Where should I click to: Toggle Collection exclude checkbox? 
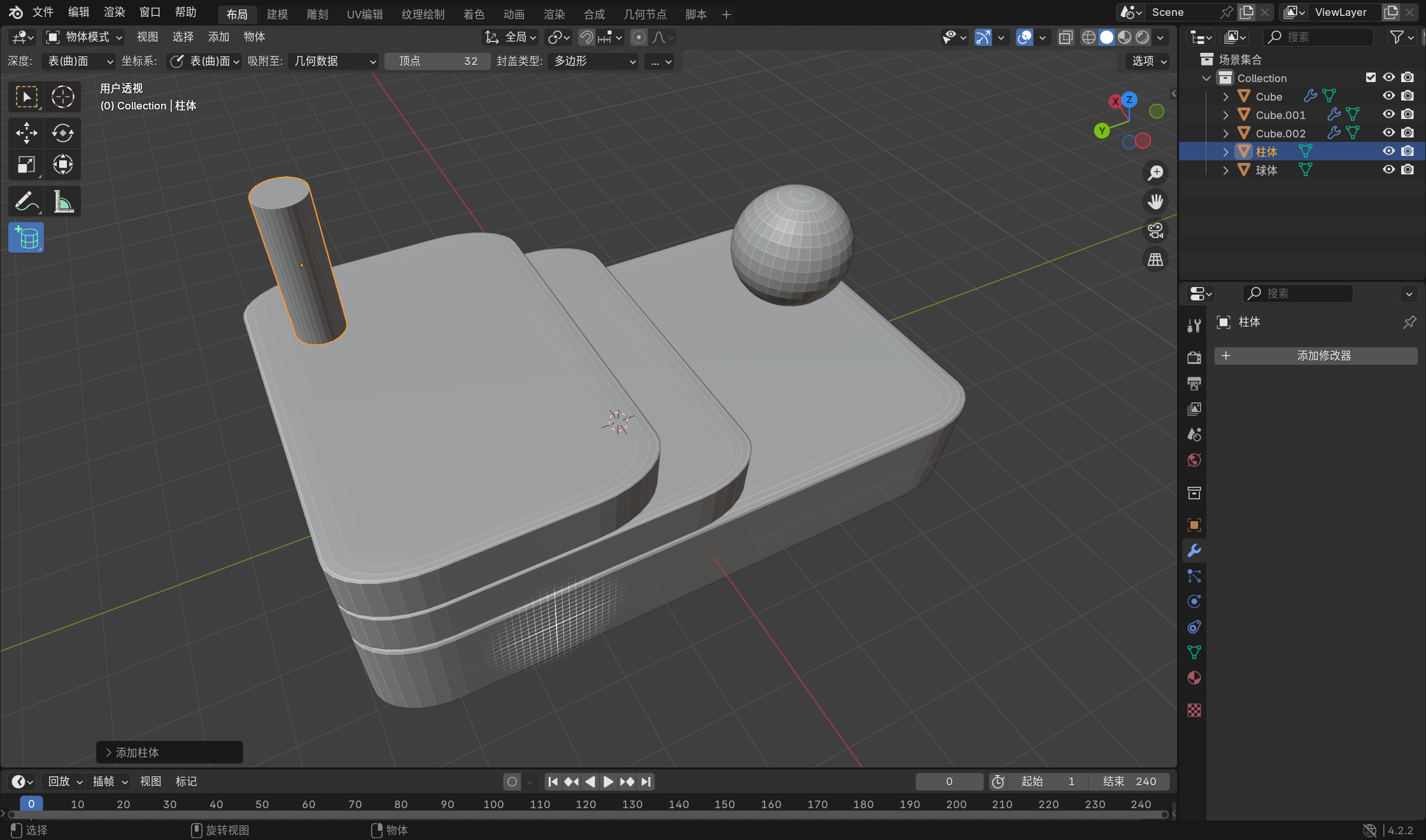(x=1371, y=78)
